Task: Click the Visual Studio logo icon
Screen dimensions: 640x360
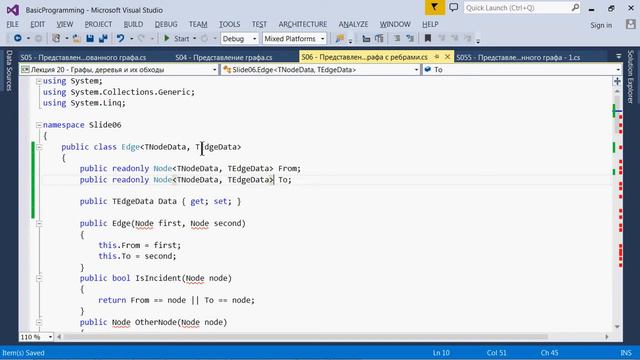Action: point(13,10)
